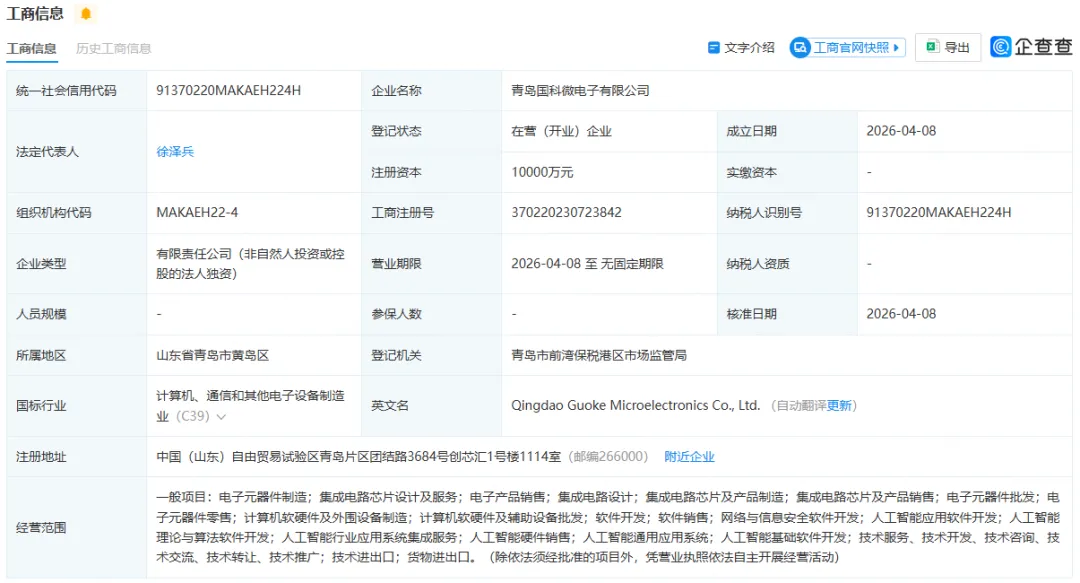The image size is (1080, 583).
Task: Click the 自动翻译 note text
Action: pos(801,406)
